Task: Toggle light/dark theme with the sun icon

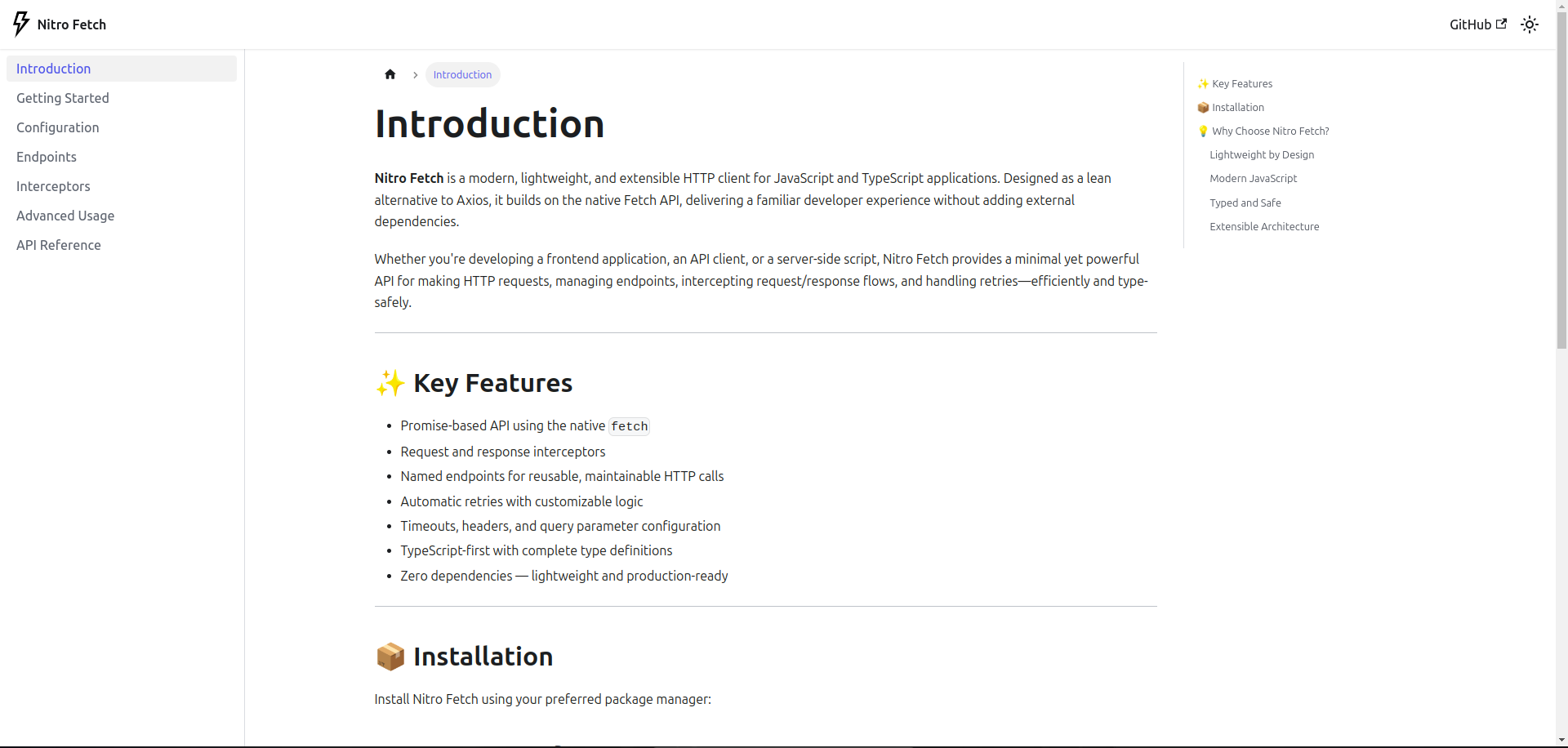Action: (x=1530, y=24)
